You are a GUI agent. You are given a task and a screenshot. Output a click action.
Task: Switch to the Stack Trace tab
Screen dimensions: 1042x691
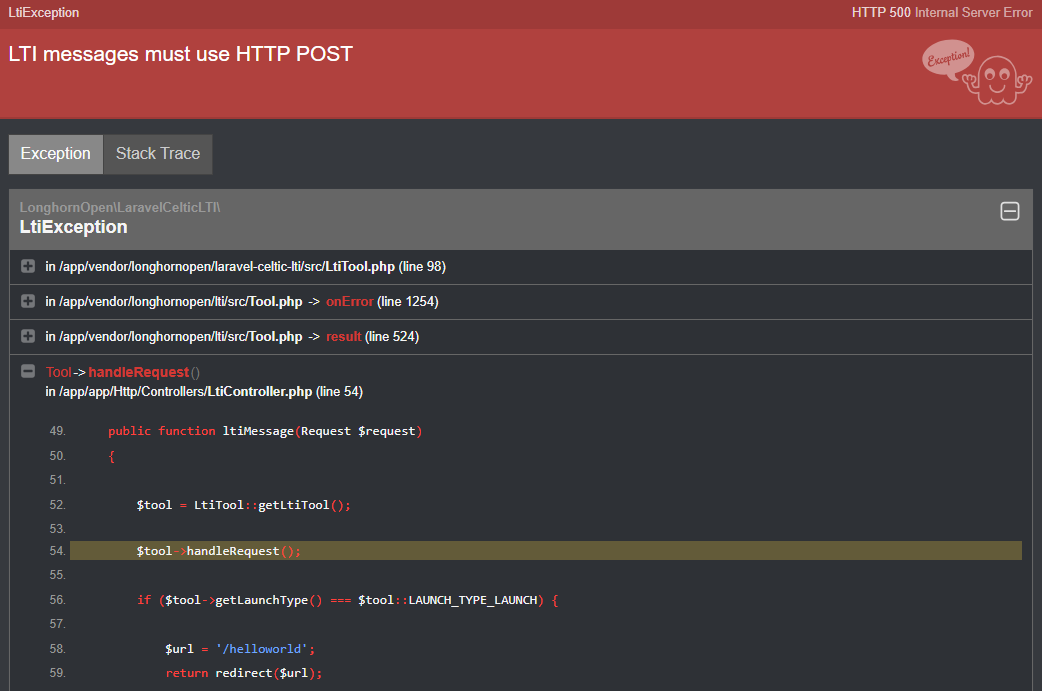(x=157, y=153)
